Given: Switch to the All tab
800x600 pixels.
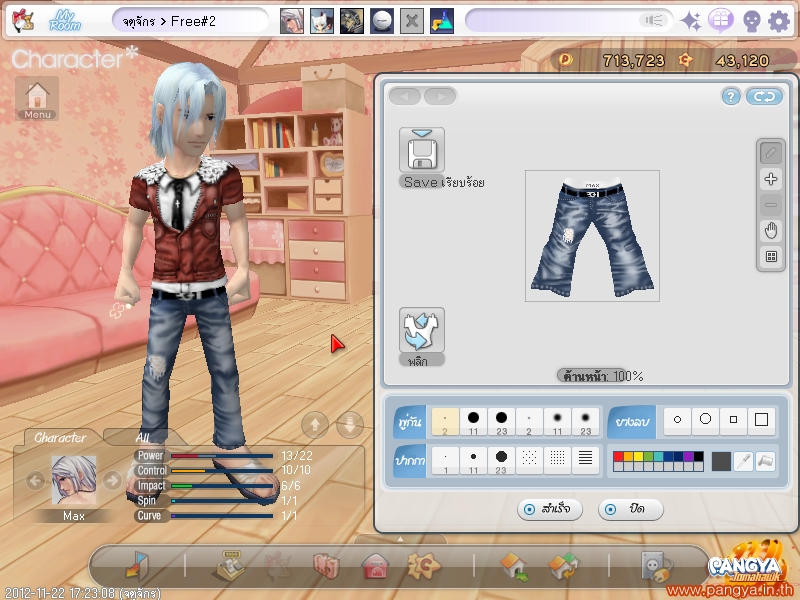Looking at the screenshot, I should pyautogui.click(x=142, y=438).
